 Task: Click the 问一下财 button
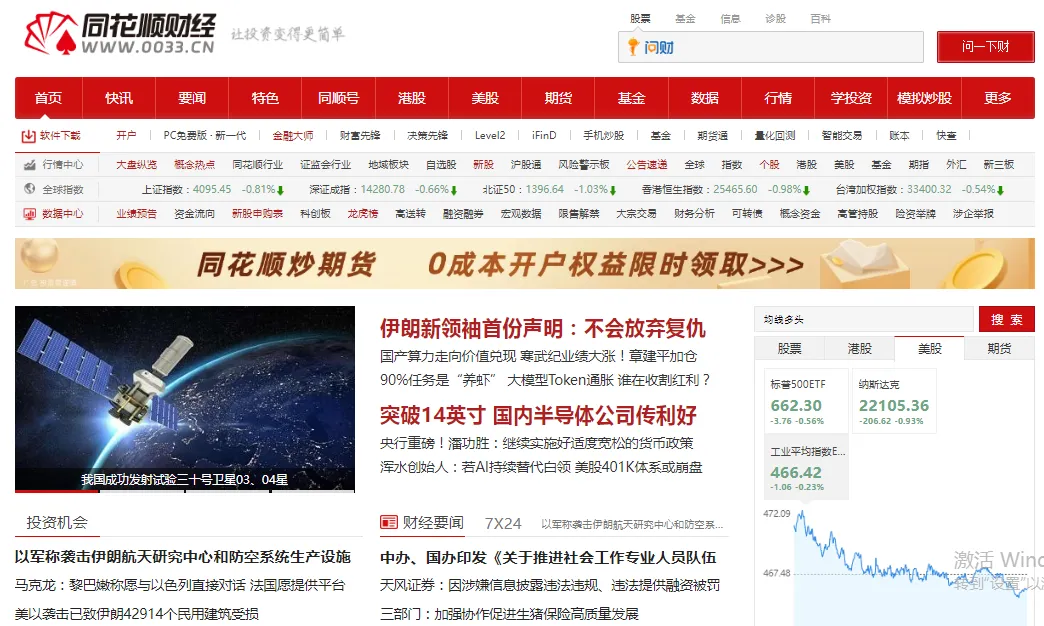coord(985,47)
